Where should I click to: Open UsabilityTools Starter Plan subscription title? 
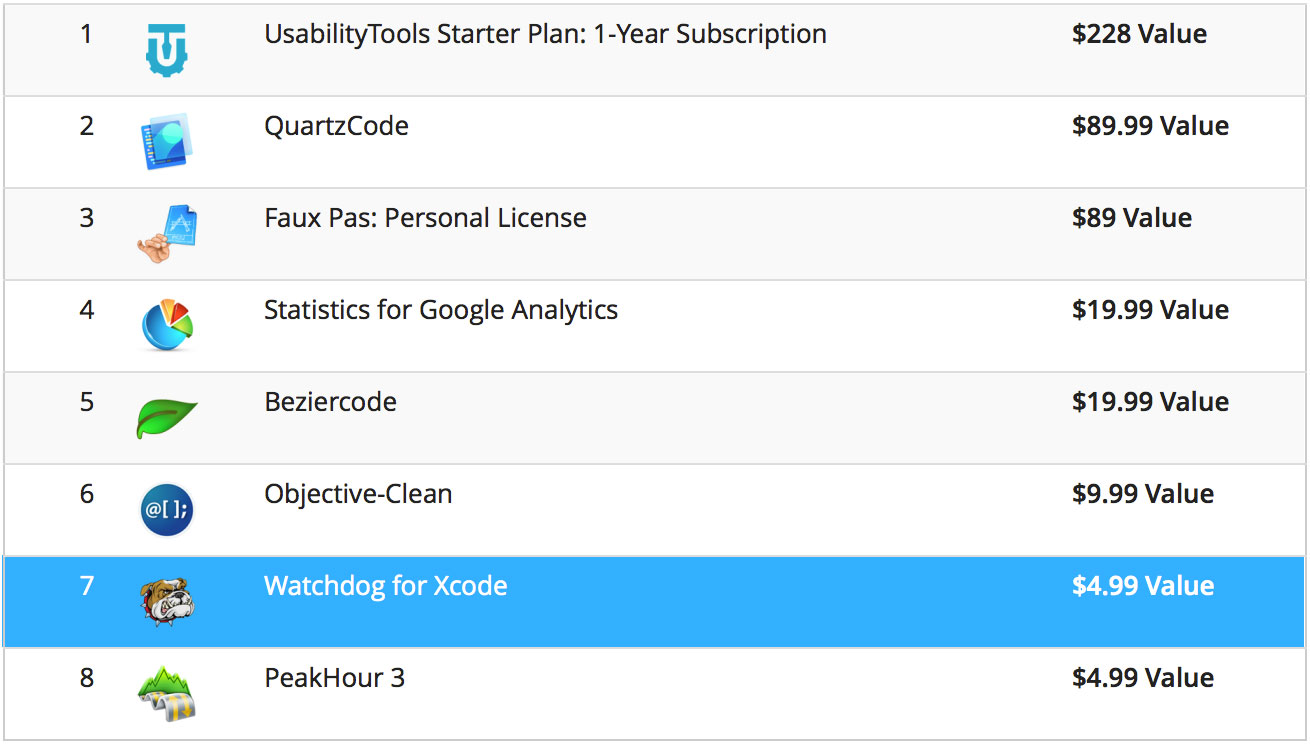545,34
